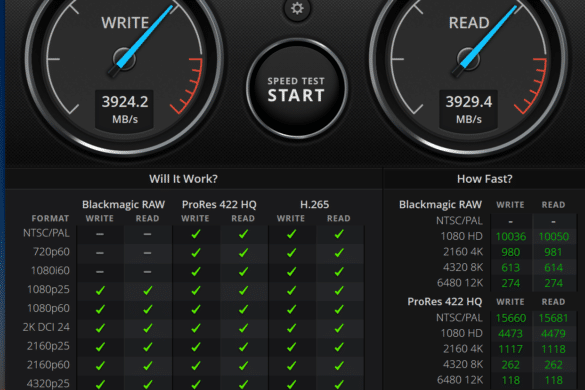Click the FORMAT column label
Image resolution: width=585 pixels, height=390 pixels.
50,218
